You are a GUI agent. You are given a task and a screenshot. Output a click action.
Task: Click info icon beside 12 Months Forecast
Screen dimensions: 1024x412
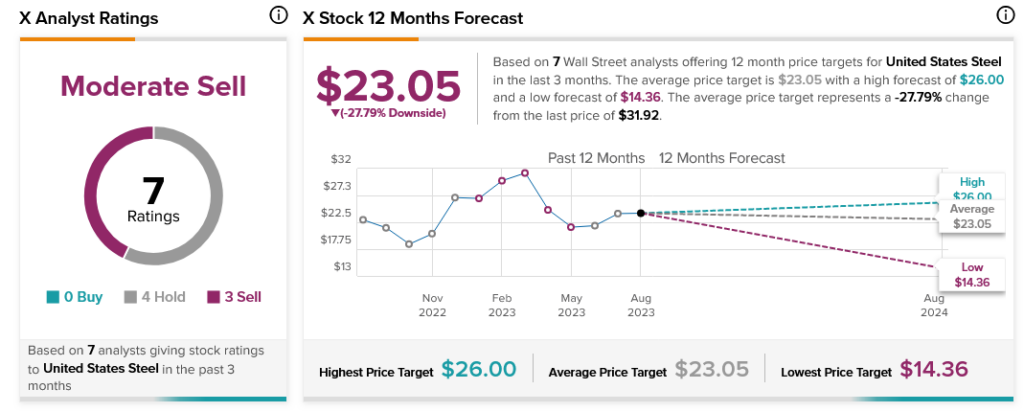pyautogui.click(x=1005, y=16)
